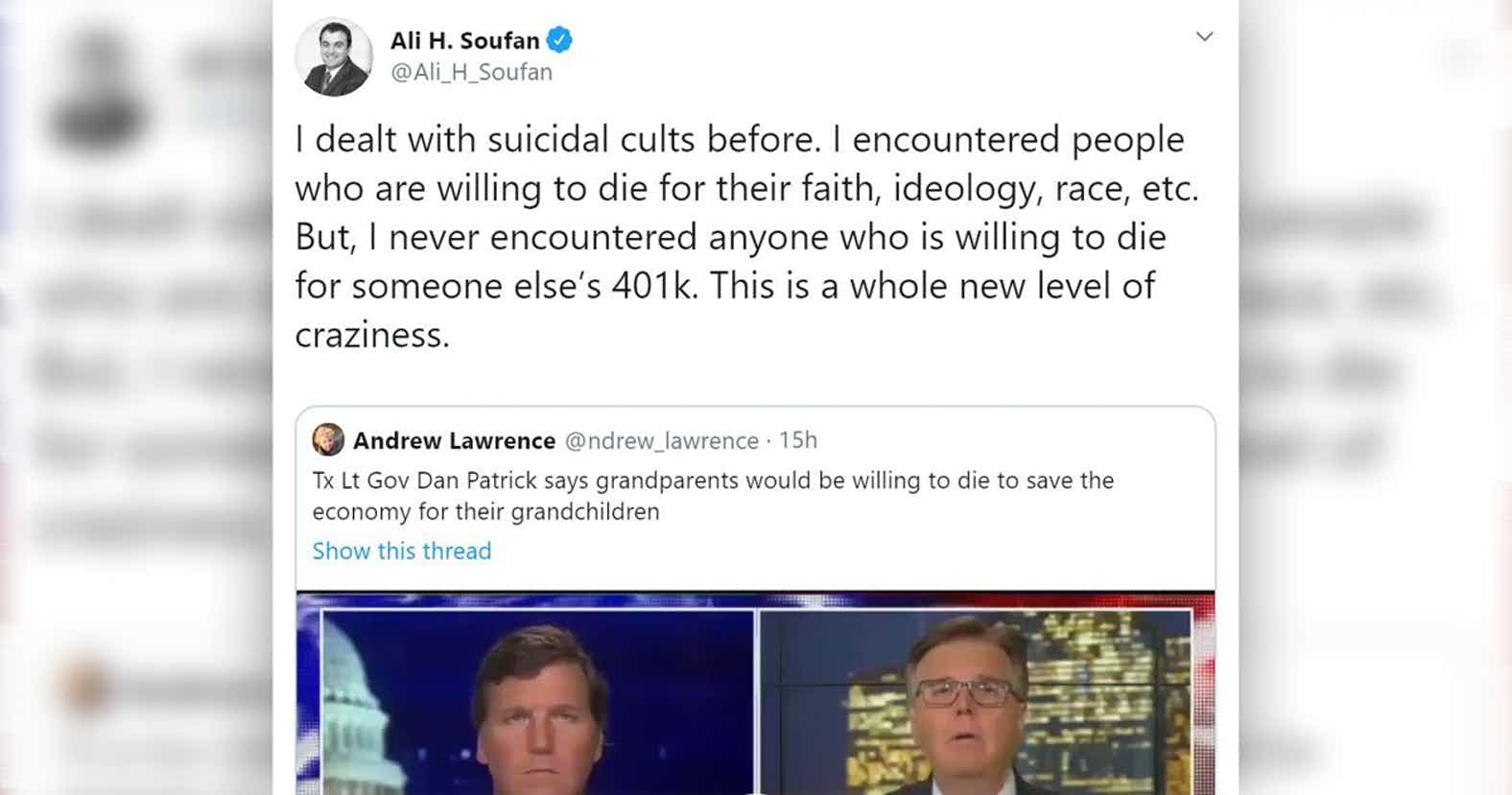Expand the tweet options chevron
This screenshot has width=1512, height=795.
[x=1204, y=36]
